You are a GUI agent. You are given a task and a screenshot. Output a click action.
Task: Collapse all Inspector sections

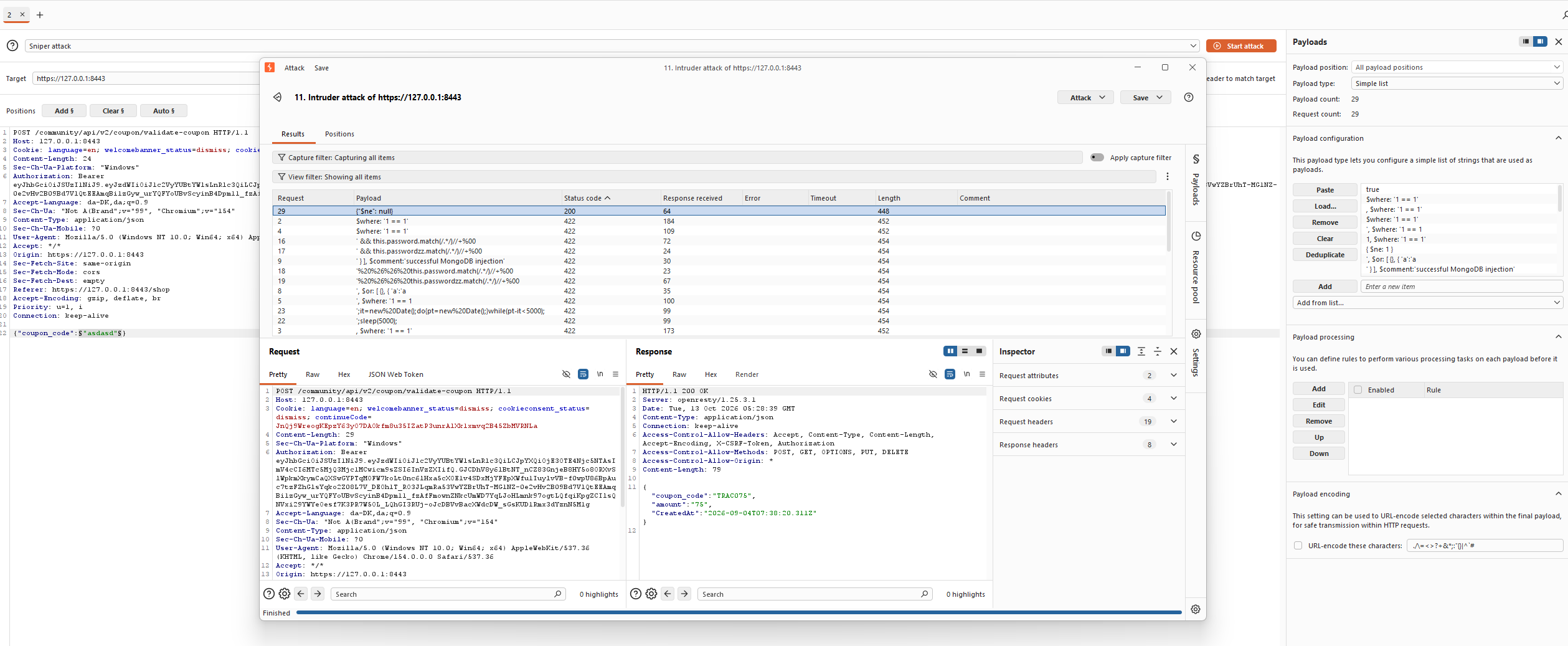click(1157, 351)
